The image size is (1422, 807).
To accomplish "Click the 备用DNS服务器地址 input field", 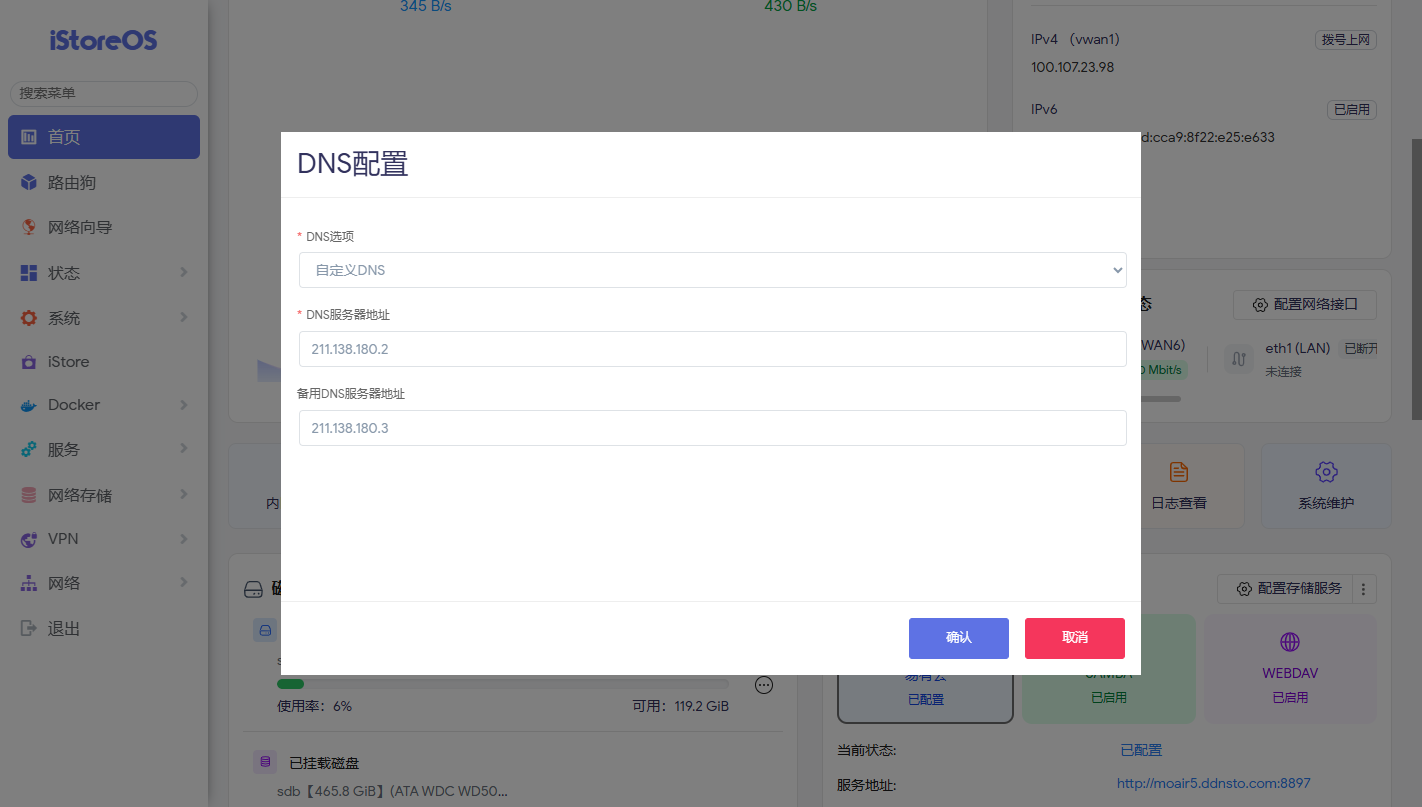I will pos(712,428).
